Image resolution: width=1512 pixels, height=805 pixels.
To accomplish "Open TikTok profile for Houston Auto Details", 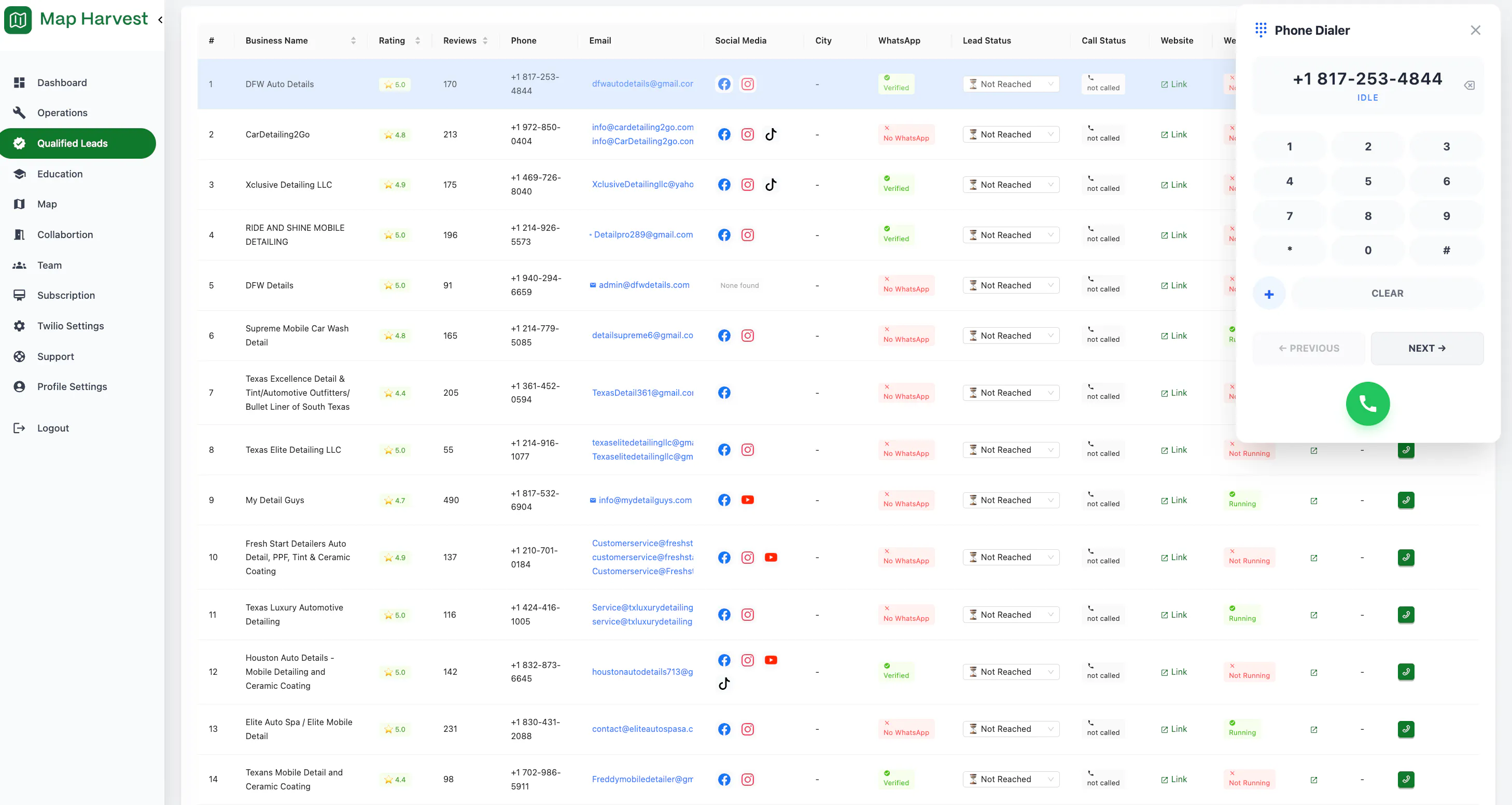I will click(724, 684).
